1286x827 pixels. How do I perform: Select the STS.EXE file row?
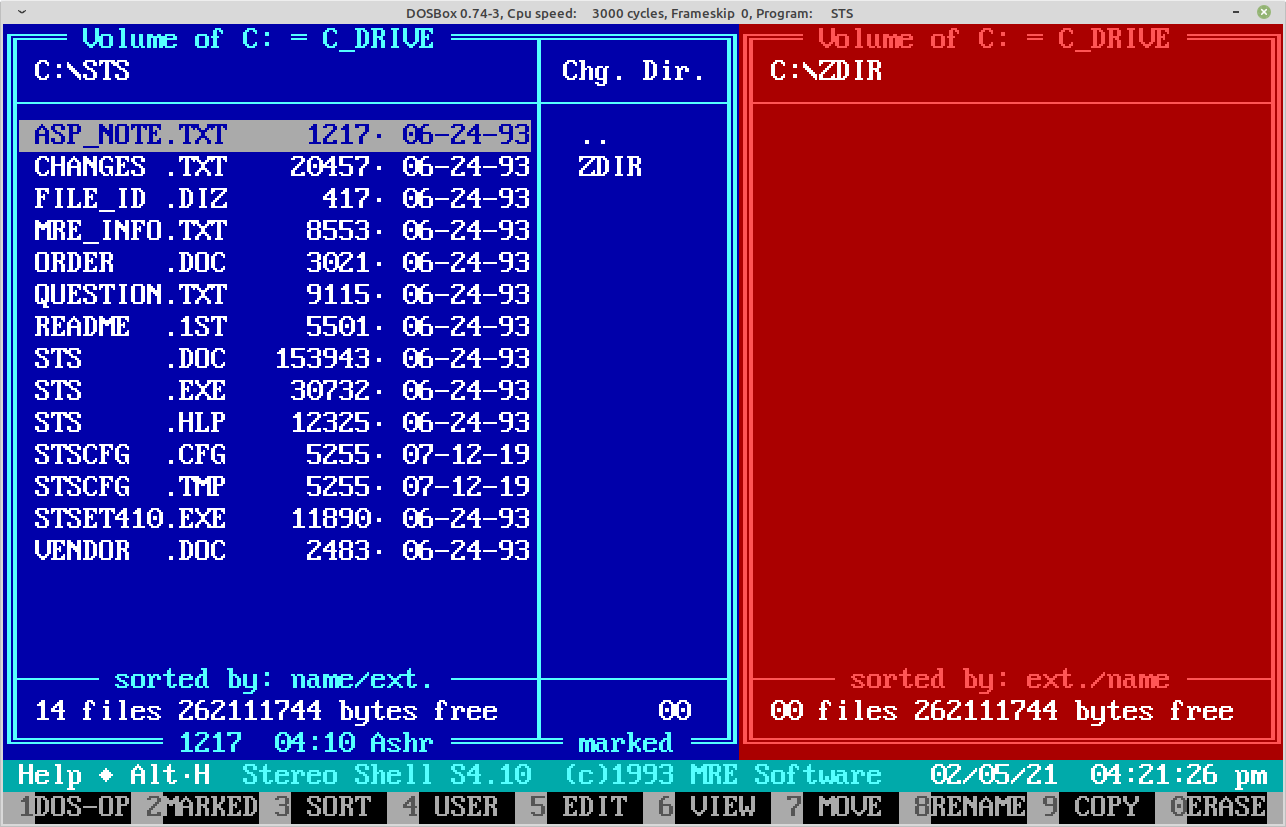click(x=281, y=391)
